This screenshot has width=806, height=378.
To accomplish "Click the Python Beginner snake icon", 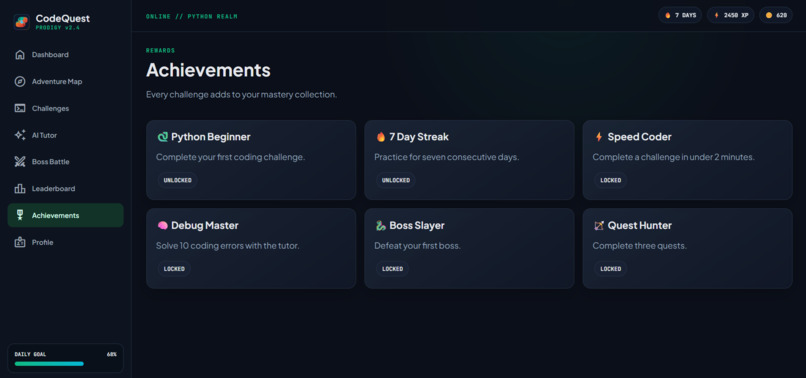I will click(162, 137).
